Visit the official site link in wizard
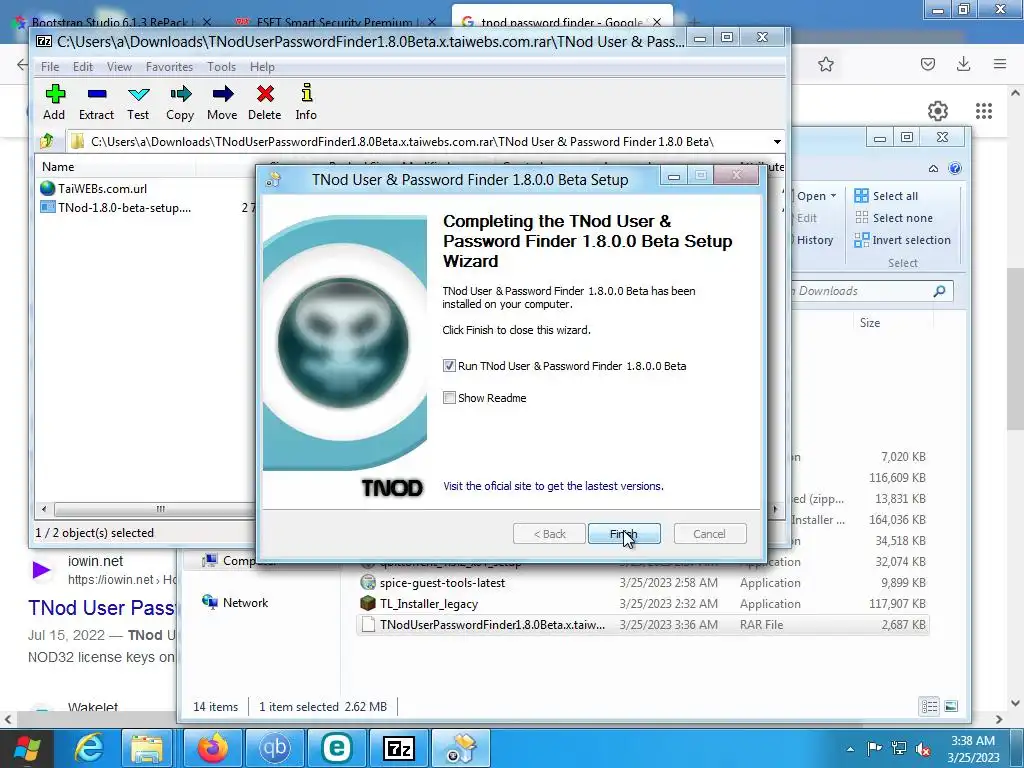Viewport: 1024px width, 768px height. click(x=553, y=486)
